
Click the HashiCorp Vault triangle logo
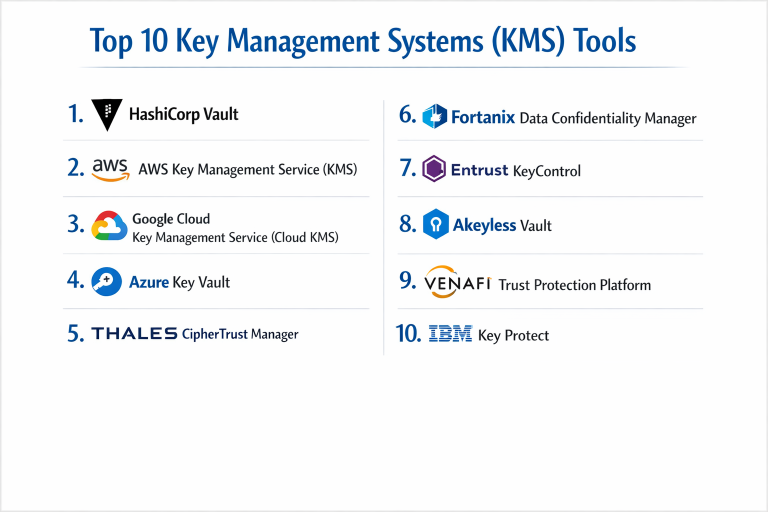107,115
